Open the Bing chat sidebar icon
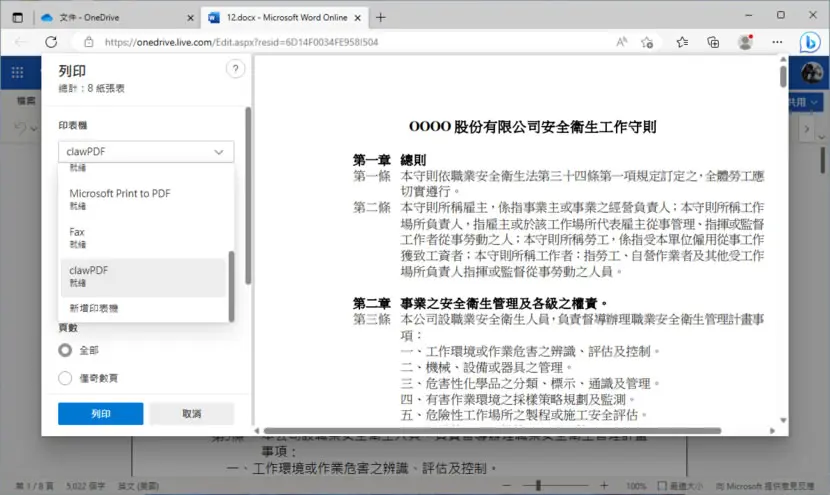The width and height of the screenshot is (830, 495). (810, 42)
